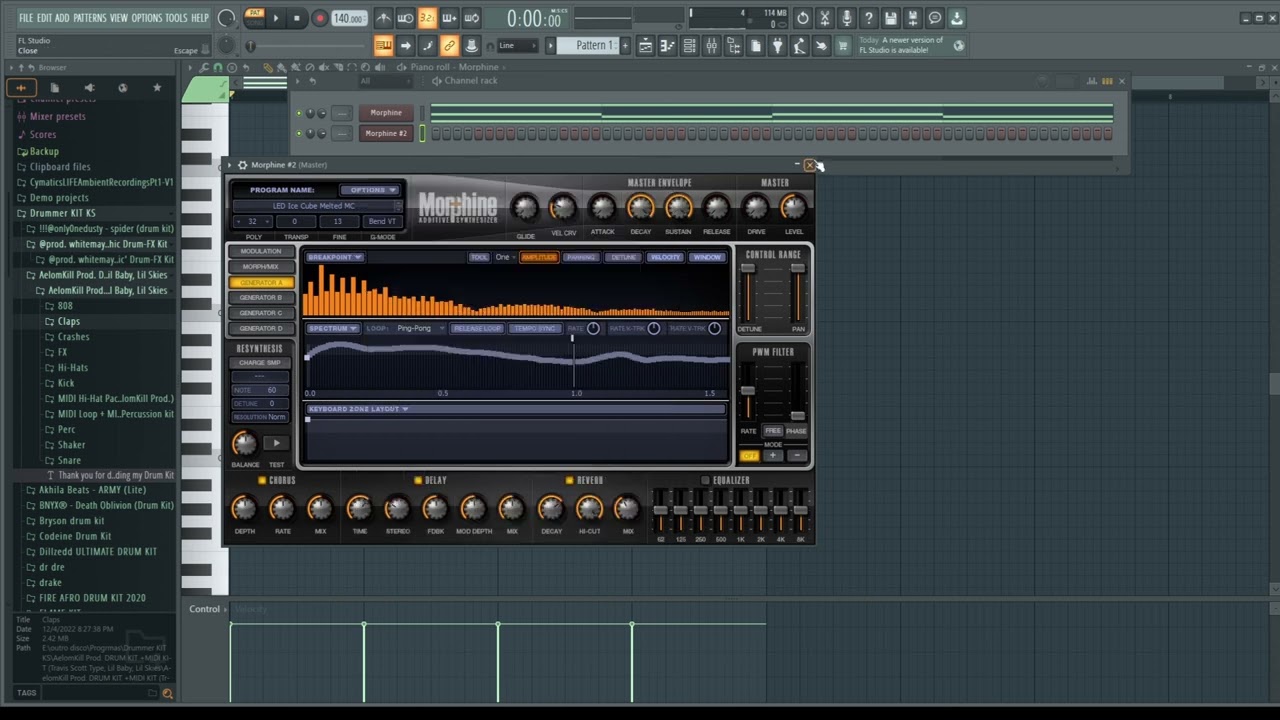
Task: Toggle PWM filter mode OFF button
Action: 749,456
